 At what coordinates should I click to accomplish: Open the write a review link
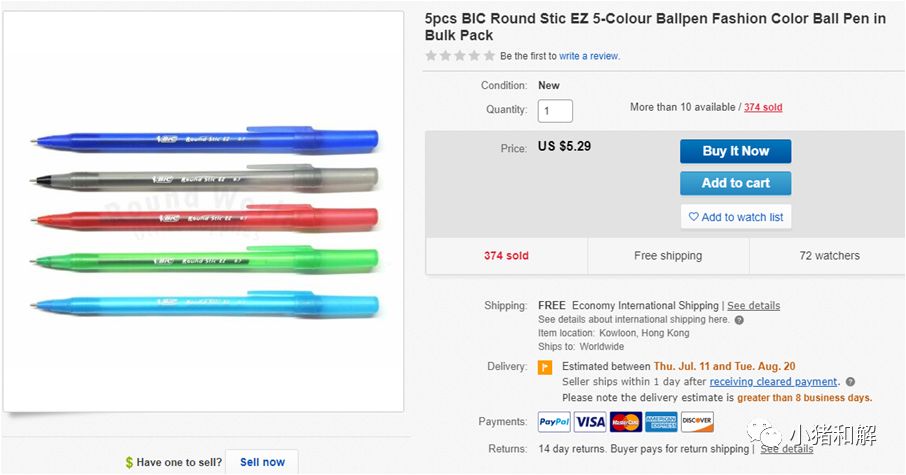tap(589, 56)
